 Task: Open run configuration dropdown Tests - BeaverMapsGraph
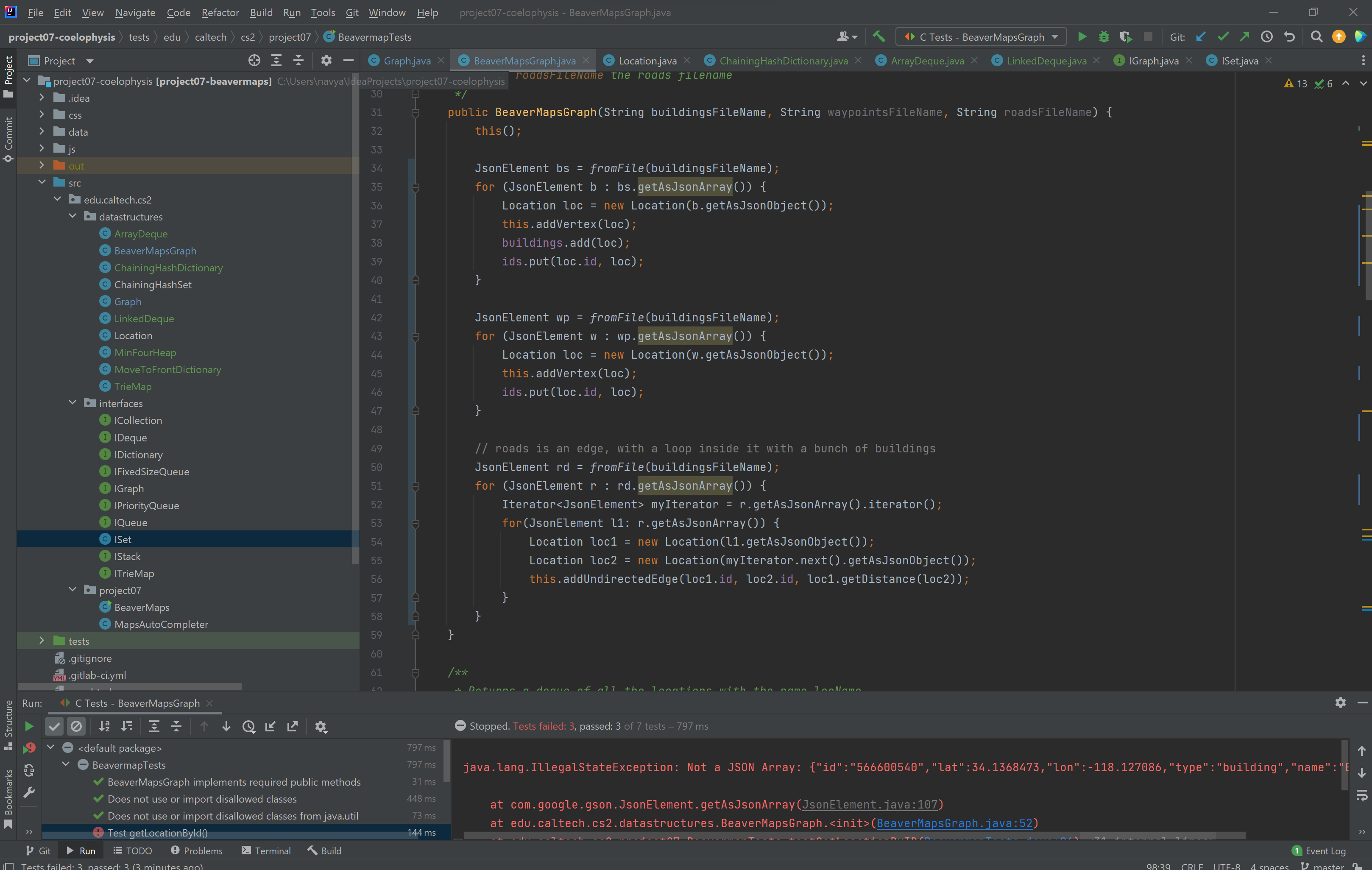(x=981, y=37)
